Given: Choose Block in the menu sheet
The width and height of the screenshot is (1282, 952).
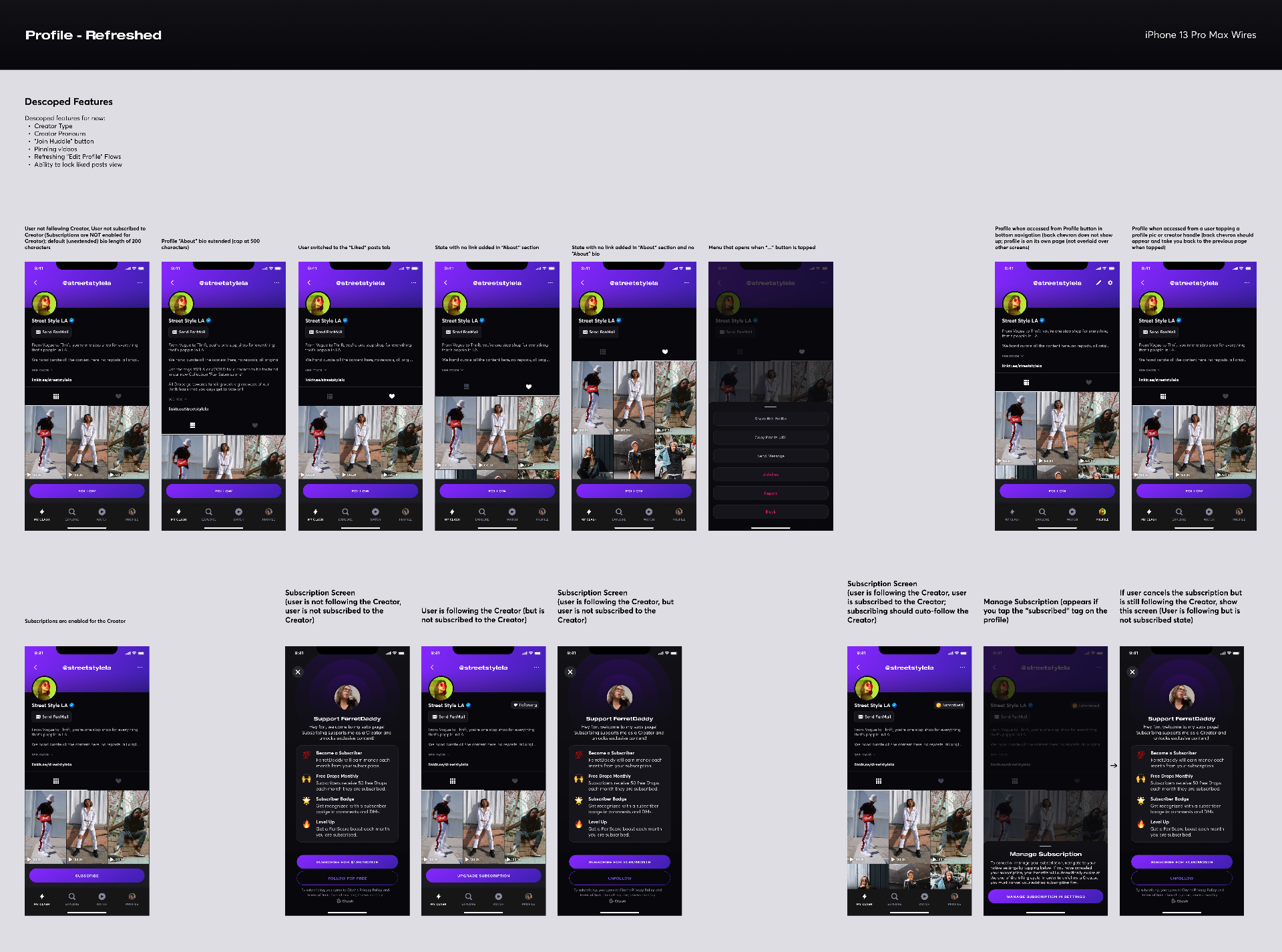Looking at the screenshot, I should pos(771,512).
